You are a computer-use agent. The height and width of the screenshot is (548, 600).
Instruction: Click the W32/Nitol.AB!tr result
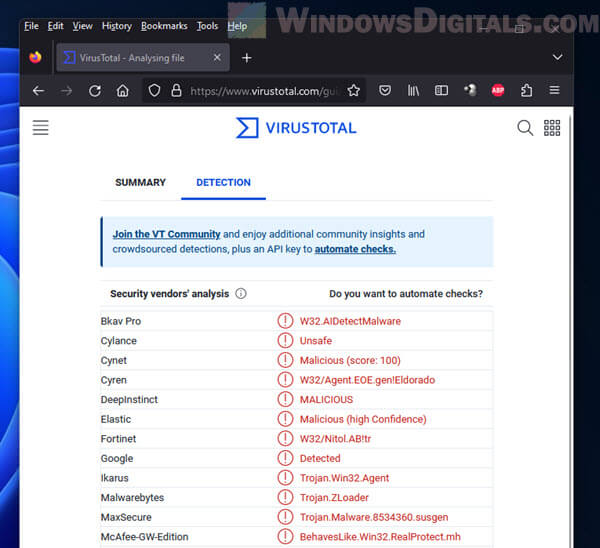click(x=335, y=439)
